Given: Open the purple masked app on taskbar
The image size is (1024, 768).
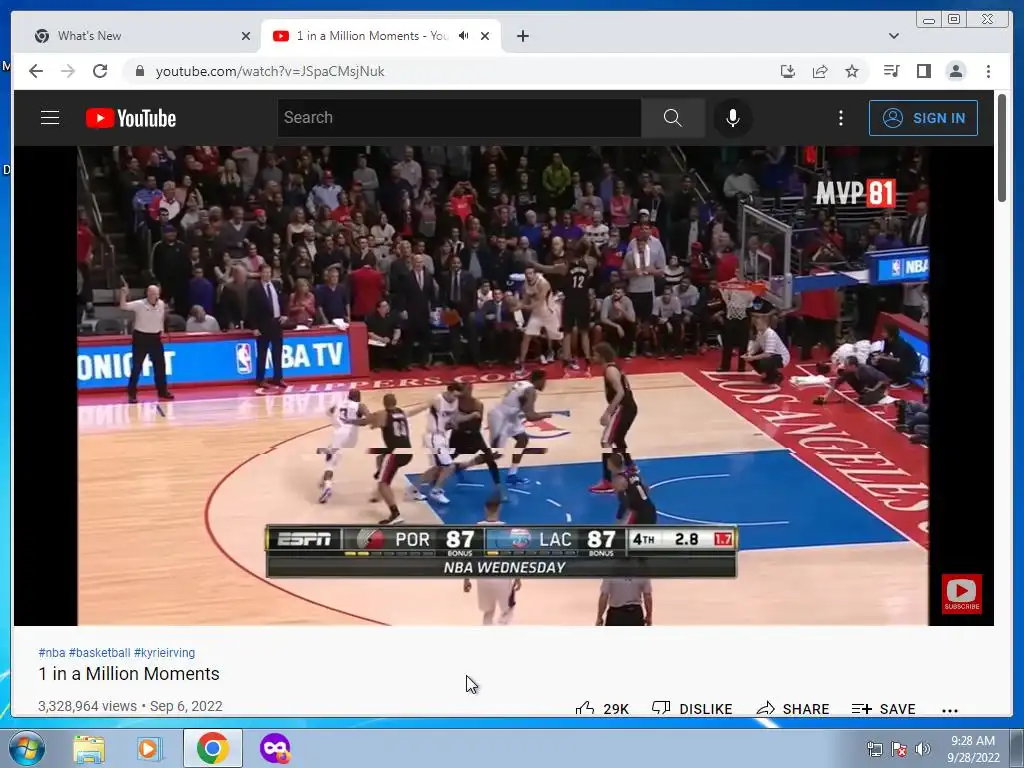Looking at the screenshot, I should point(274,748).
